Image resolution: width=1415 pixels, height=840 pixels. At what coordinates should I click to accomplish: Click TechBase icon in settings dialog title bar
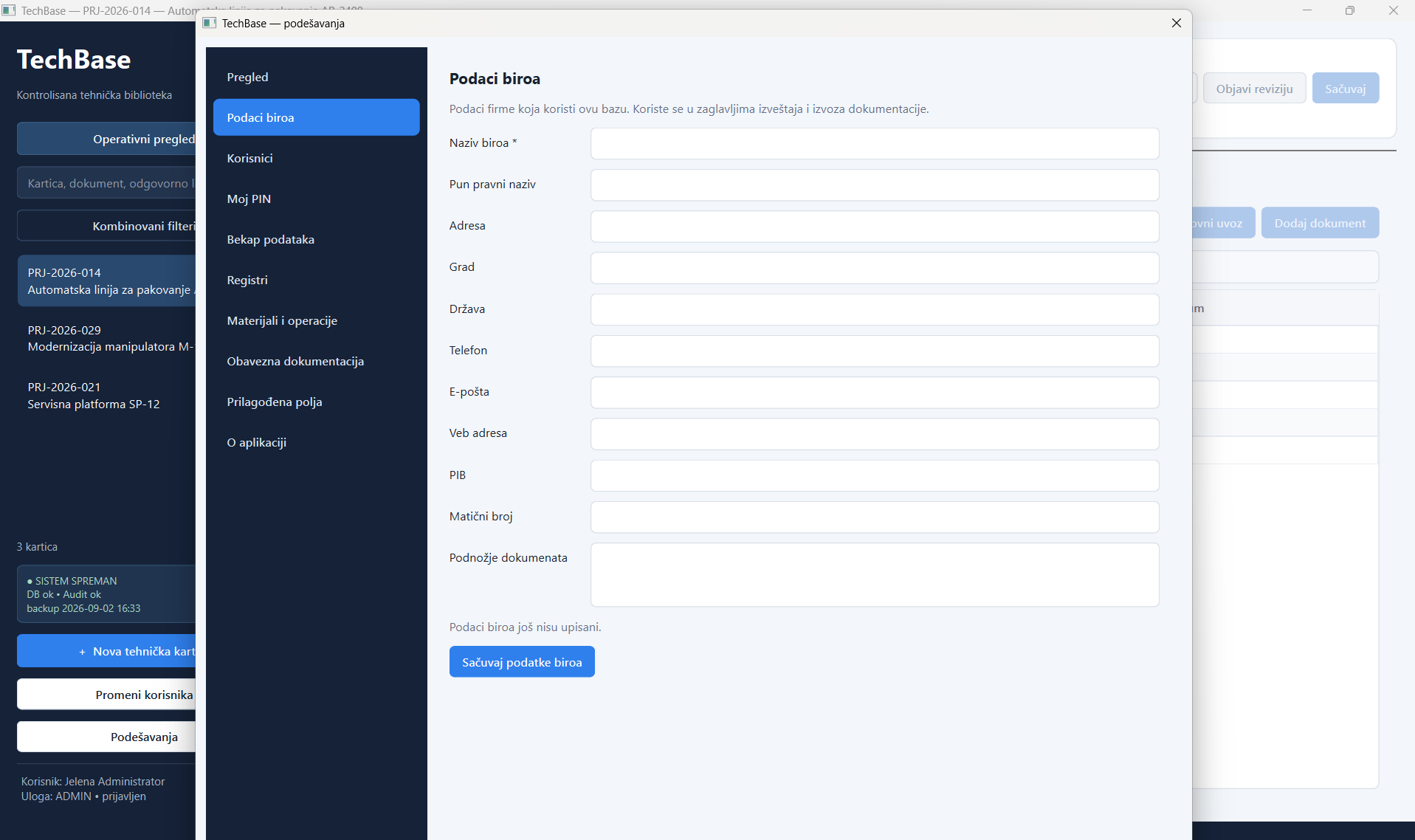pos(210,23)
